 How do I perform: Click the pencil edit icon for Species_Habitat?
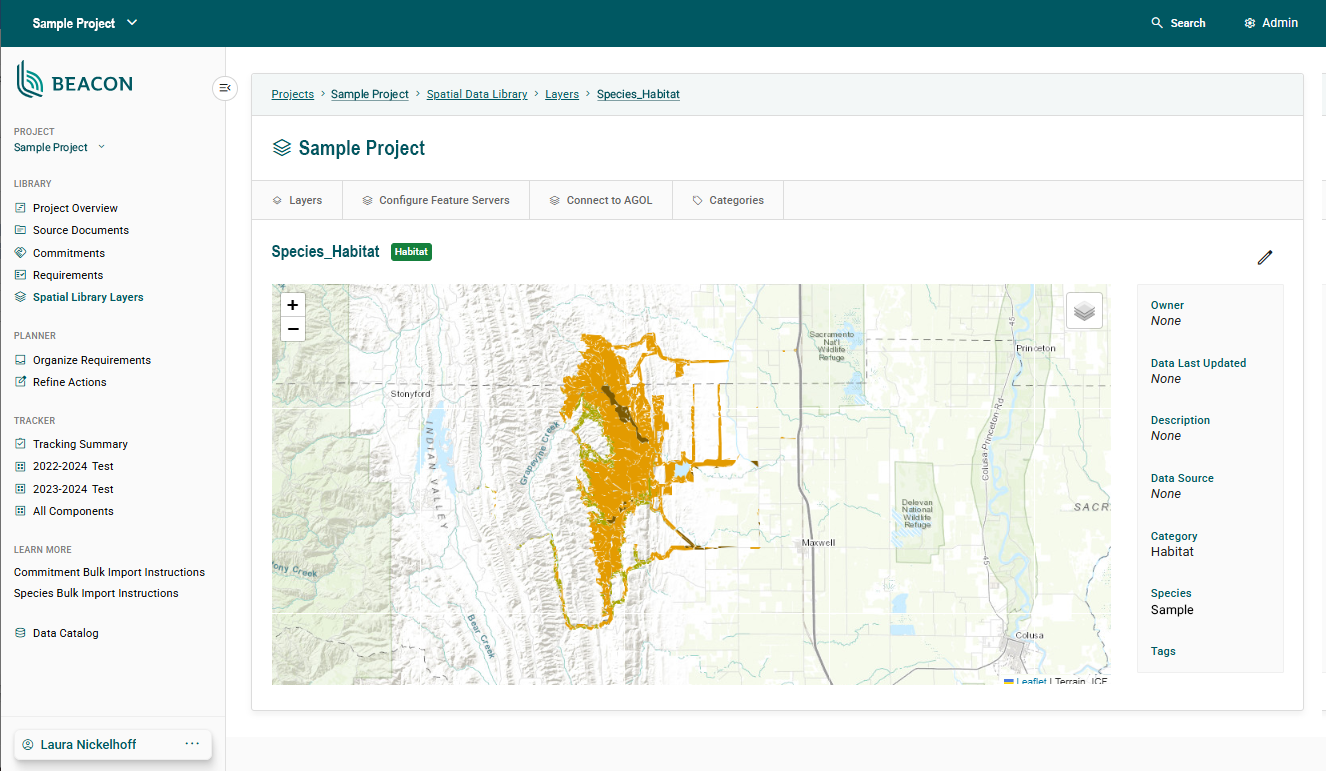[x=1265, y=257]
